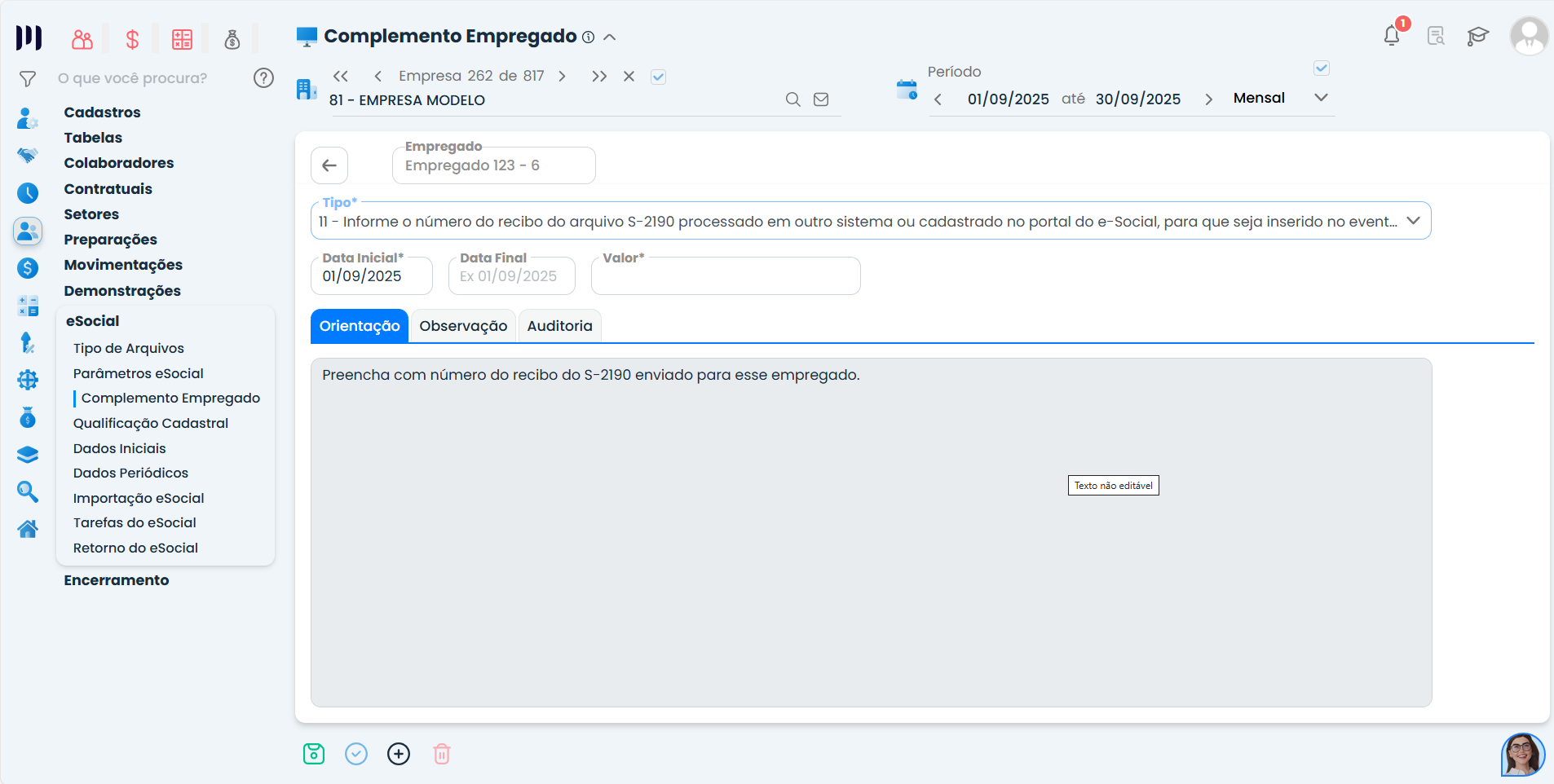Screen dimensions: 1554x784
Task: Select the highlighted two-people sidebar icon
Action: (28, 231)
